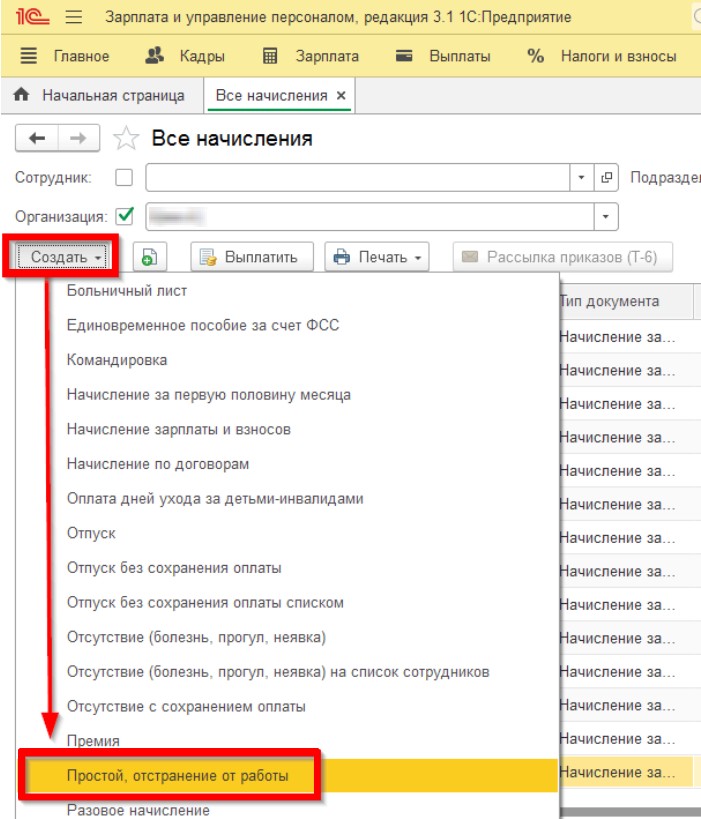Add page to favorites with star icon

(x=126, y=139)
